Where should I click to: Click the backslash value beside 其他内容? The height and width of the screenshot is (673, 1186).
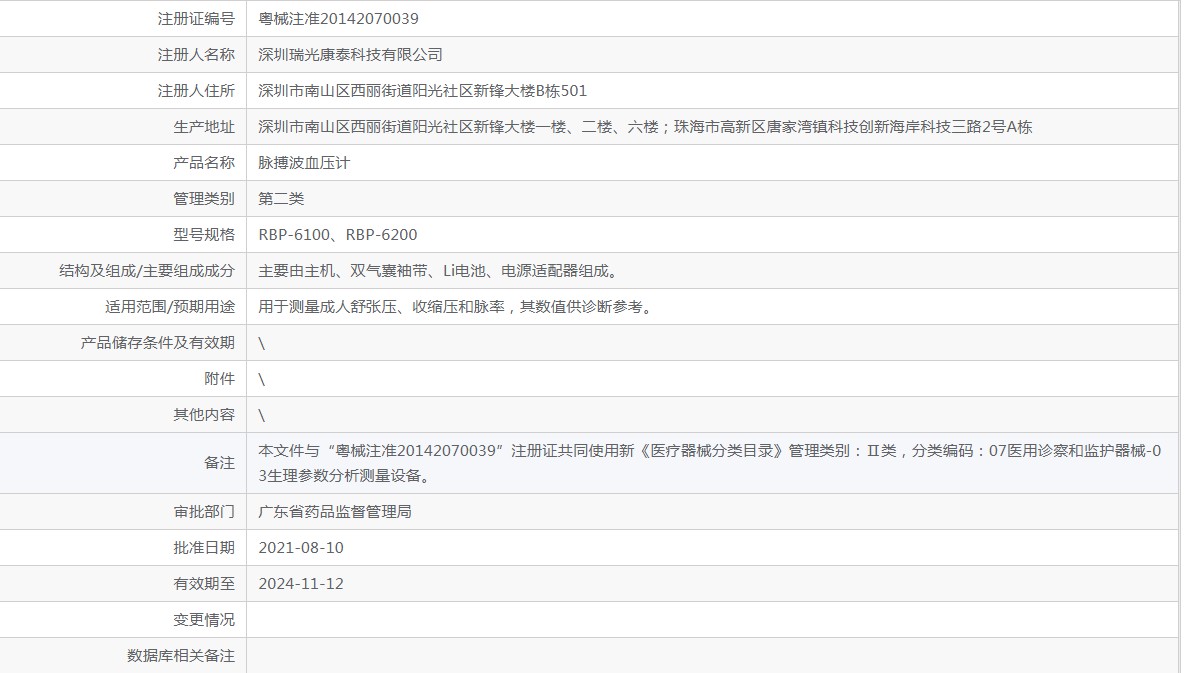pyautogui.click(x=262, y=416)
